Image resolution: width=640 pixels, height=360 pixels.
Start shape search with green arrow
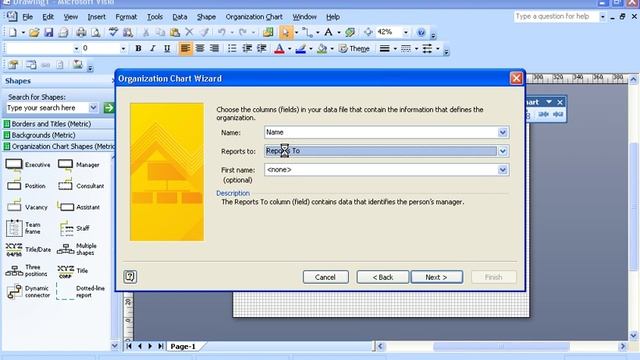click(109, 108)
